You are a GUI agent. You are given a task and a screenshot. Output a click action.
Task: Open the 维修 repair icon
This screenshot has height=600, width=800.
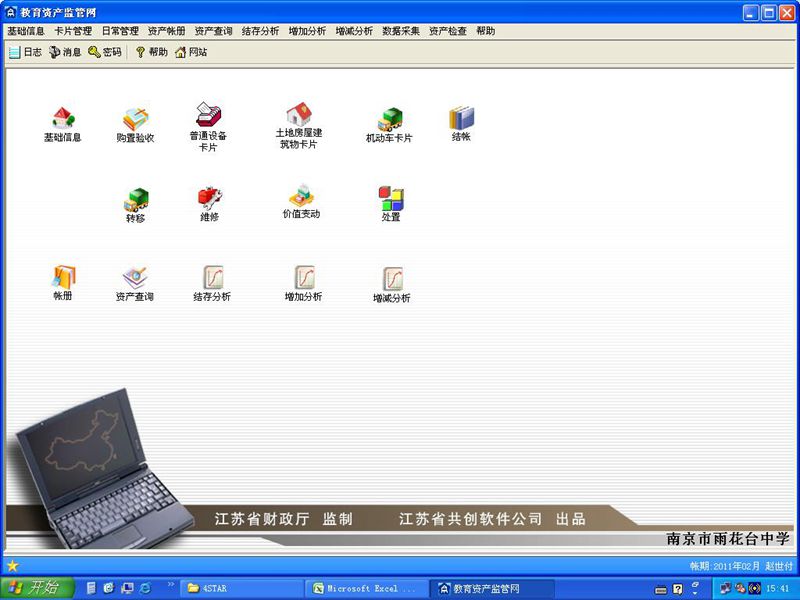point(208,198)
